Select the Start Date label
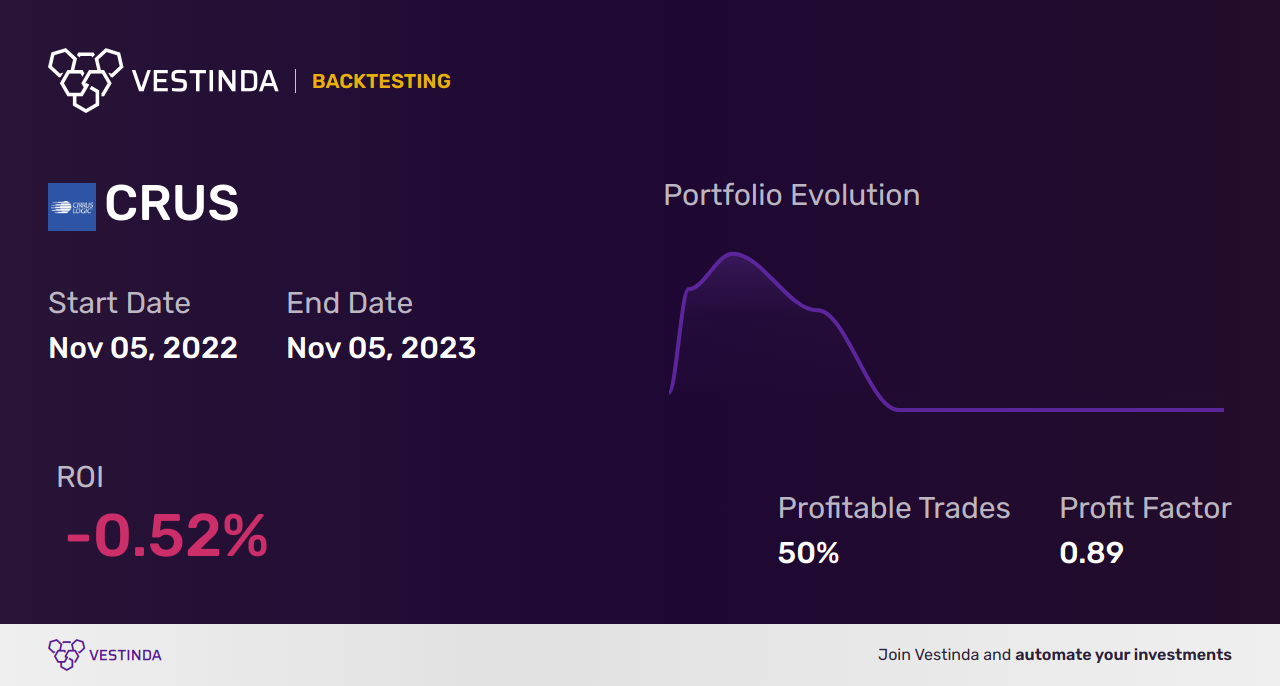This screenshot has width=1280, height=686. tap(119, 303)
